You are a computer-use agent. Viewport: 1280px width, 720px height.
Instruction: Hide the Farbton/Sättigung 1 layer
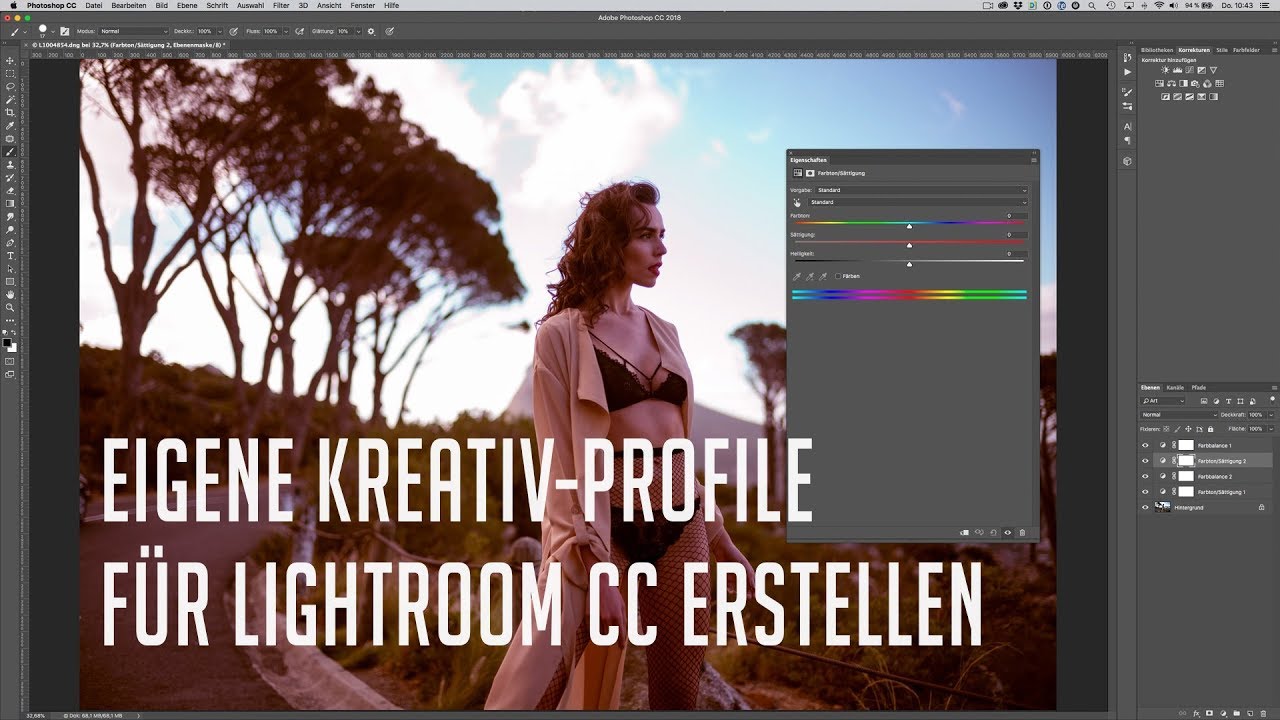click(x=1145, y=492)
